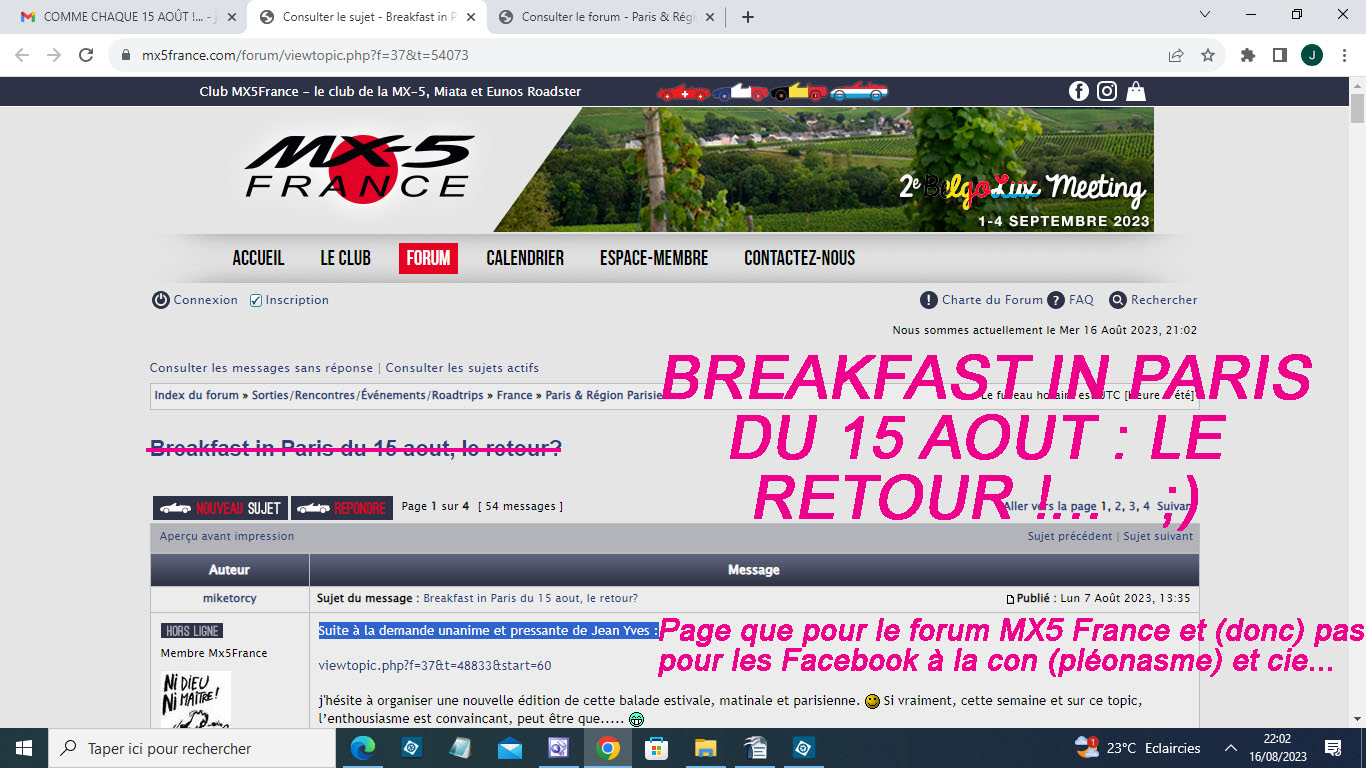Click the Belgian flag car icon
1366x768 pixels.
801,93
